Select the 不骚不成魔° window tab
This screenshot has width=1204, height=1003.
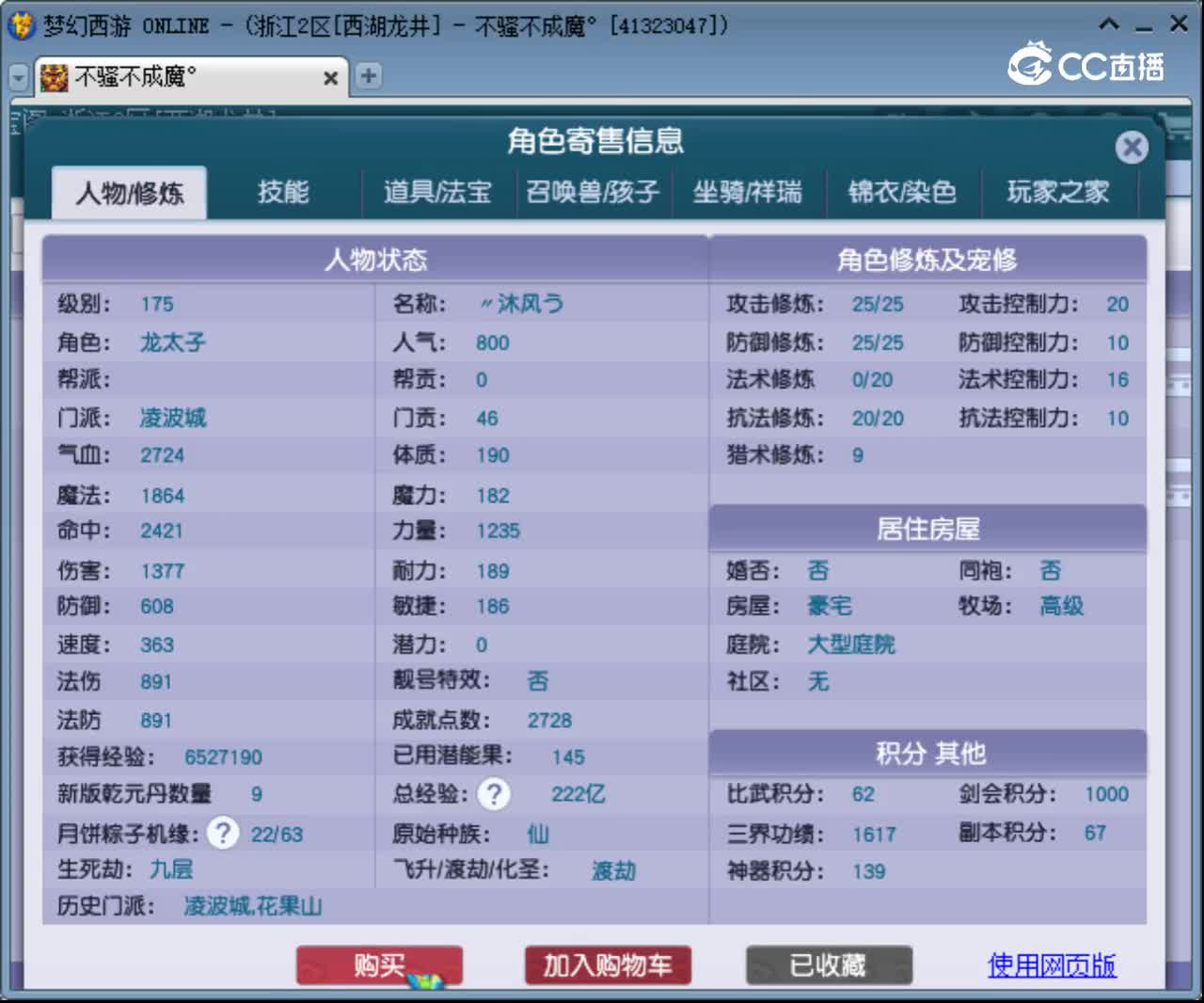click(190, 77)
